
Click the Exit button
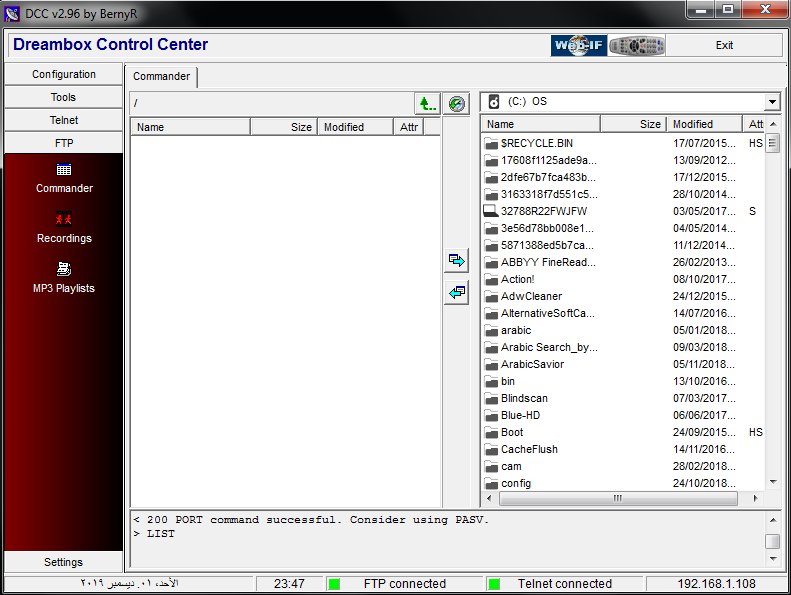724,45
